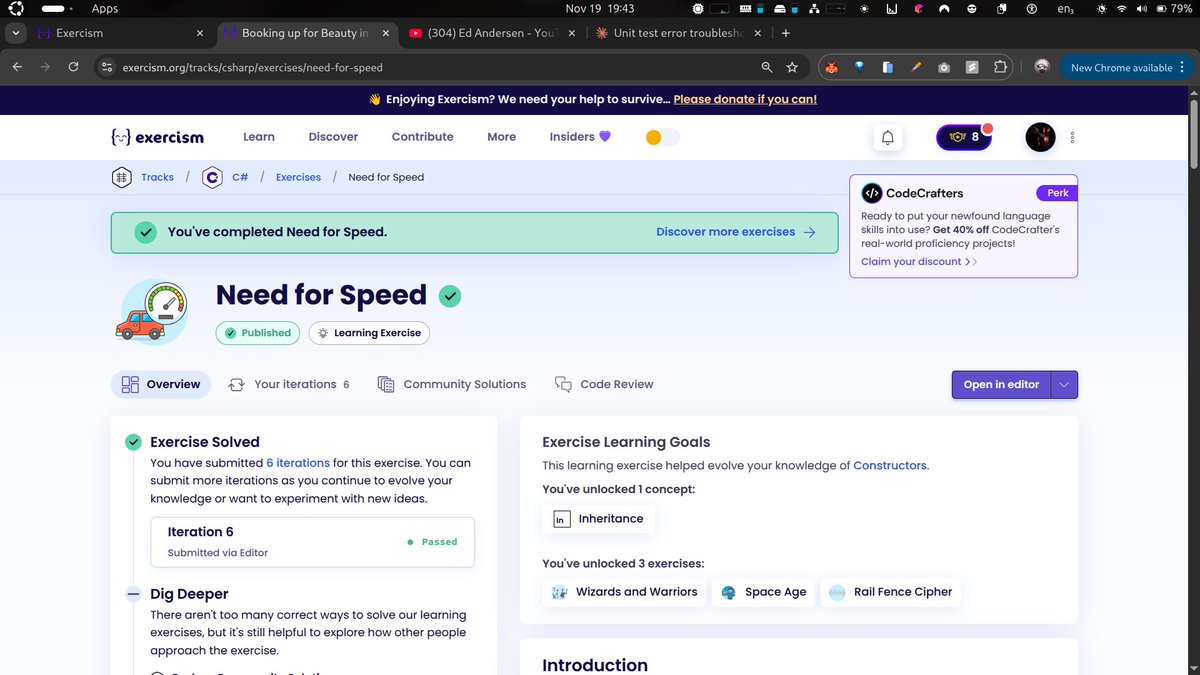Collapse the Dig Deeper section
This screenshot has width=1200, height=675.
click(x=133, y=593)
